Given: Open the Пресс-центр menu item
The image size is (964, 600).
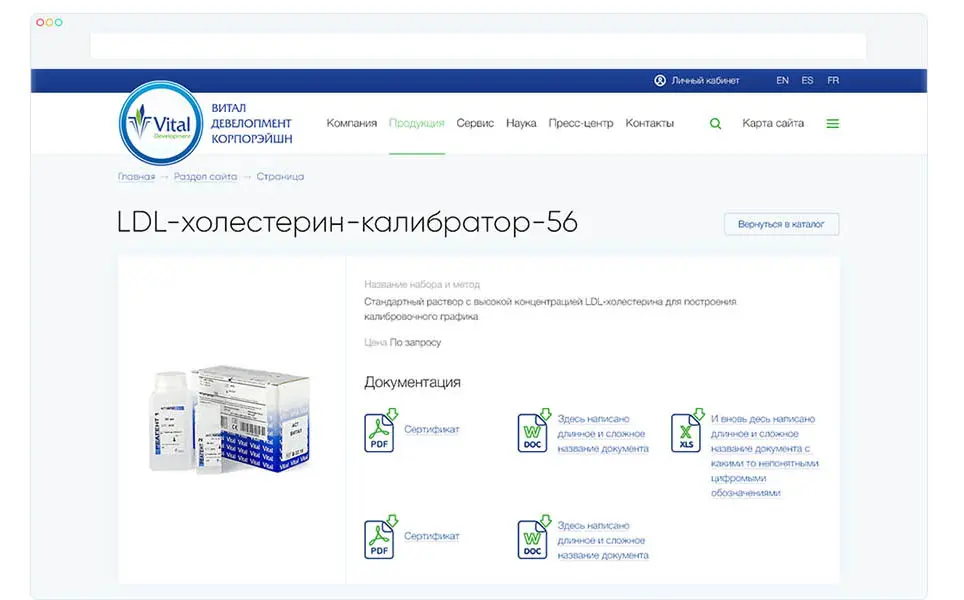Looking at the screenshot, I should click(x=581, y=124).
